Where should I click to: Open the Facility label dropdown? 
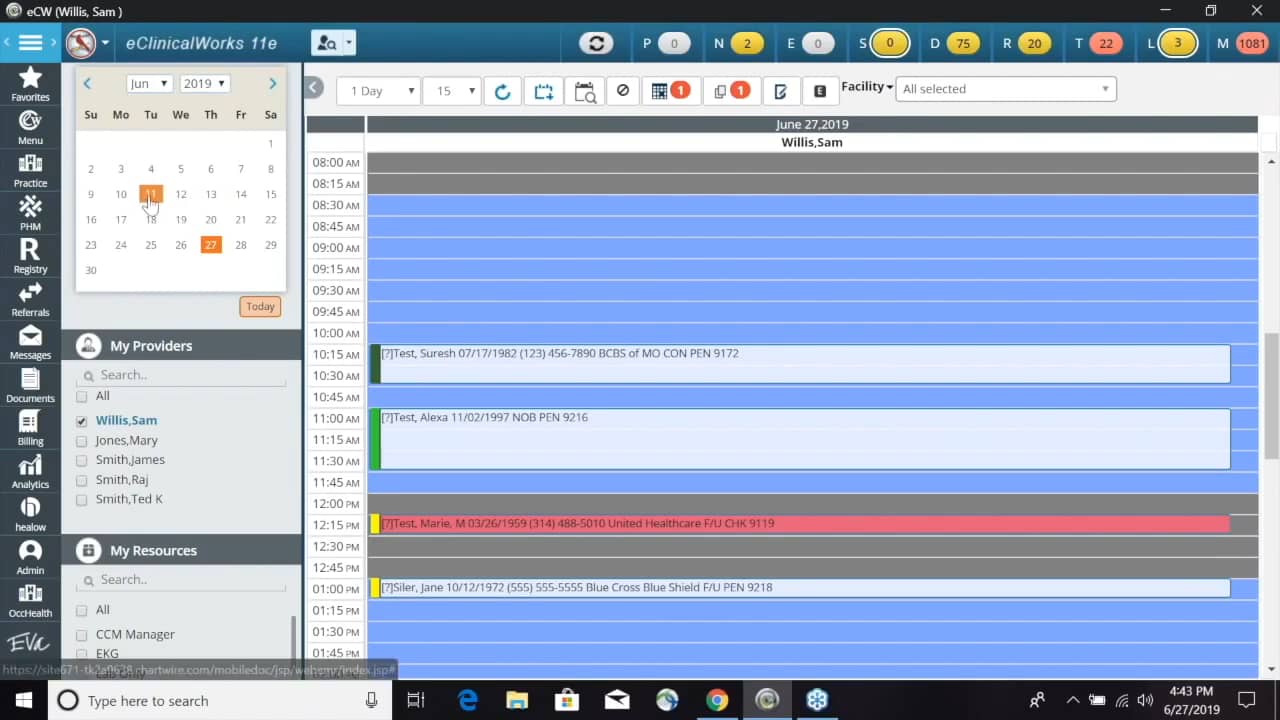click(x=867, y=87)
